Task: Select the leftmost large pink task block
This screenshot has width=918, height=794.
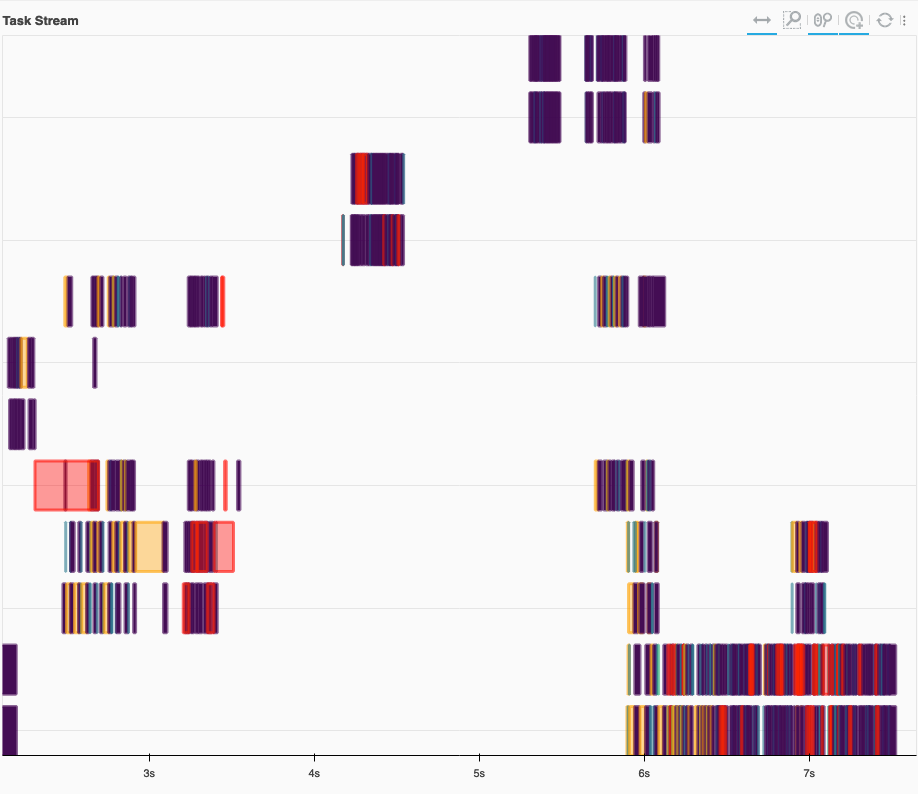Action: [x=49, y=485]
